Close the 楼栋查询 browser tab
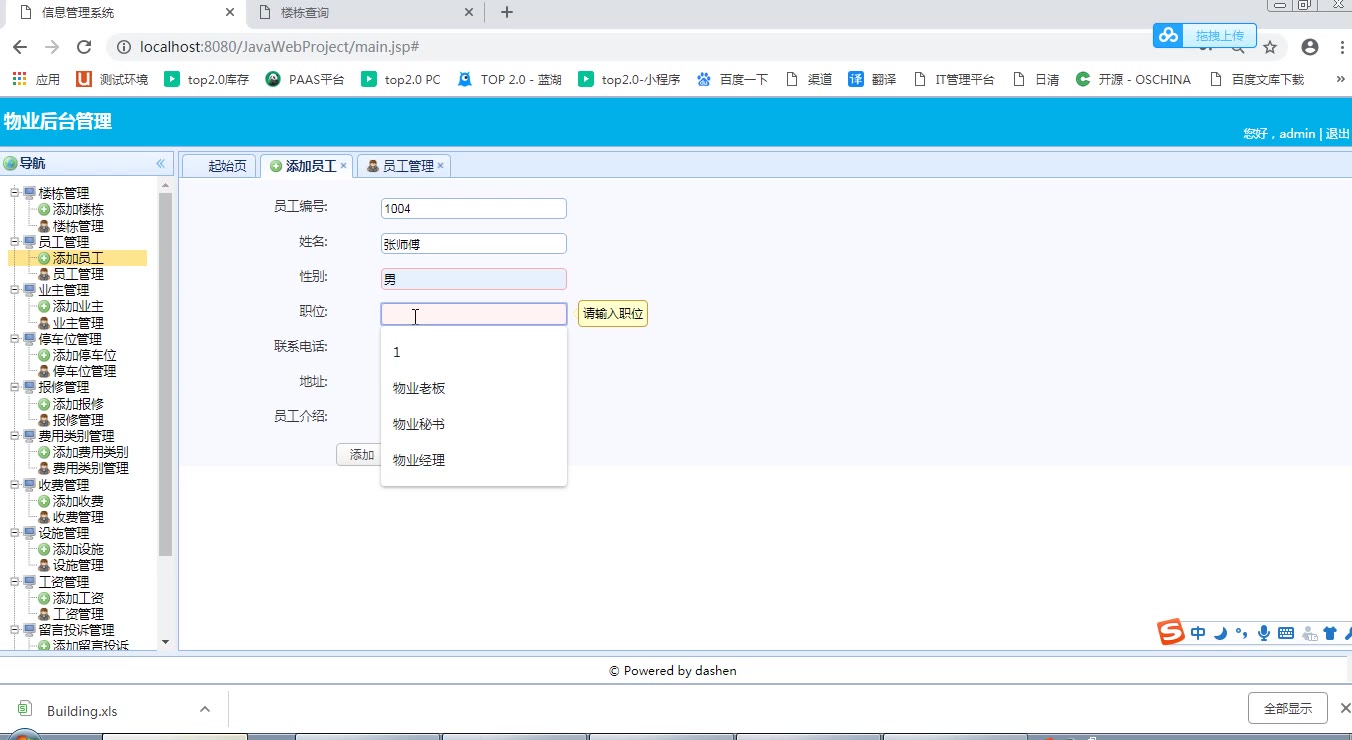 click(x=469, y=13)
